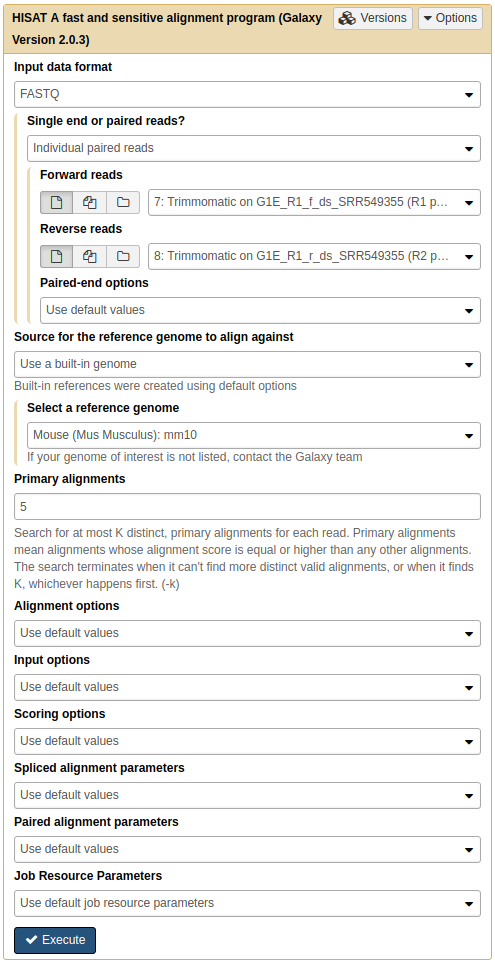The height and width of the screenshot is (964, 495).
Task: Open Forward reads dataset selector
Action: (314, 202)
